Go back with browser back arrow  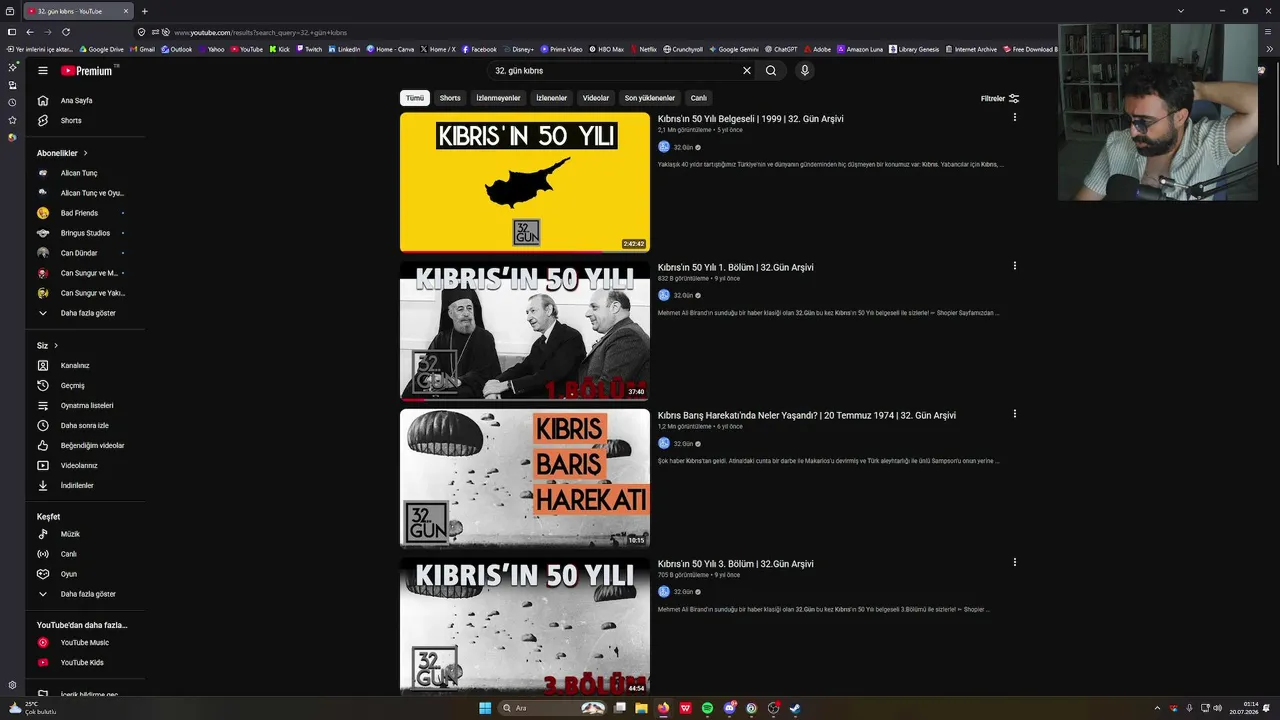[29, 32]
